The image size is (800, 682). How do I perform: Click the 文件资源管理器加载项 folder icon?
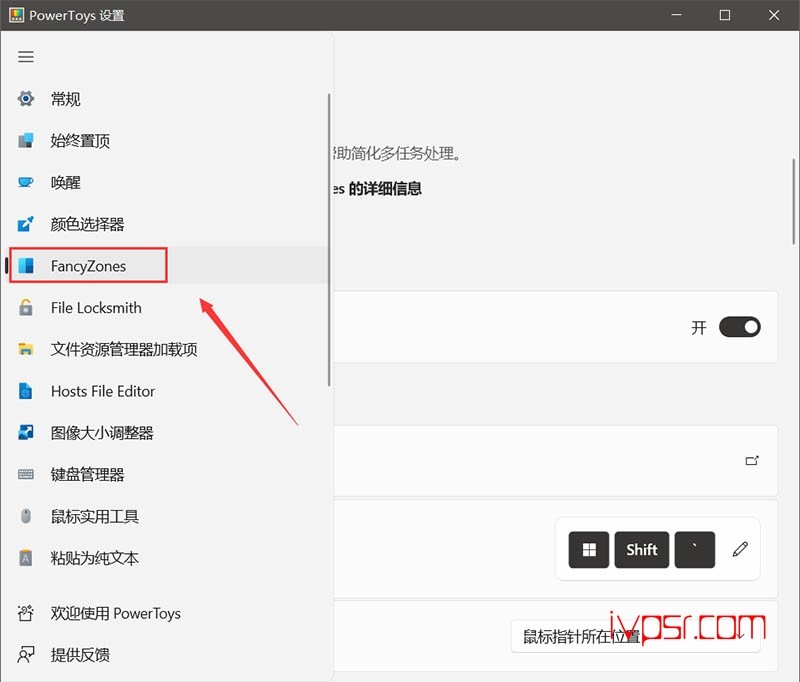click(26, 349)
